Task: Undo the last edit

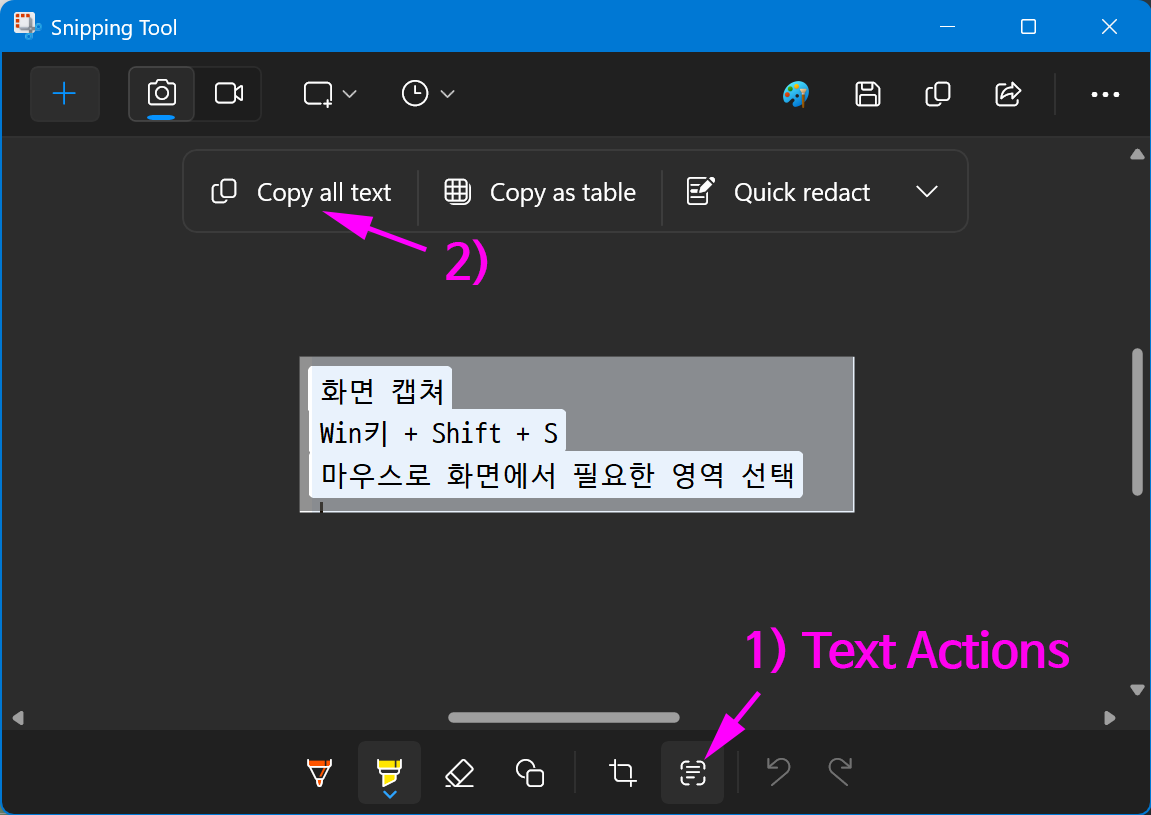Action: 778,772
